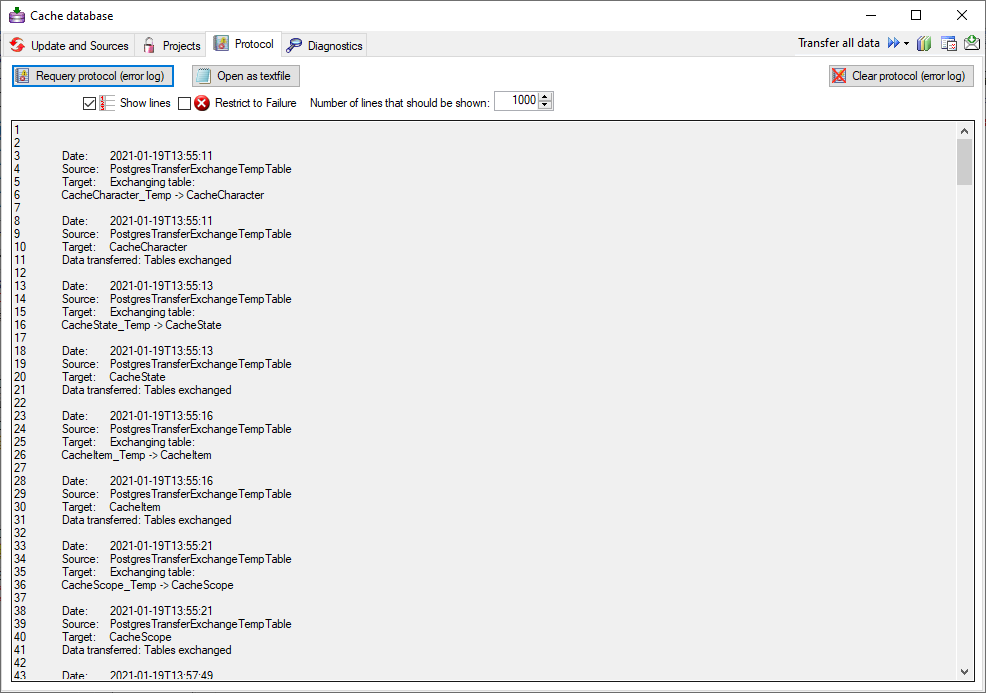Click line 4 Source PostgresTransferExchangeTempTable
The height and width of the screenshot is (693, 986).
pos(201,169)
